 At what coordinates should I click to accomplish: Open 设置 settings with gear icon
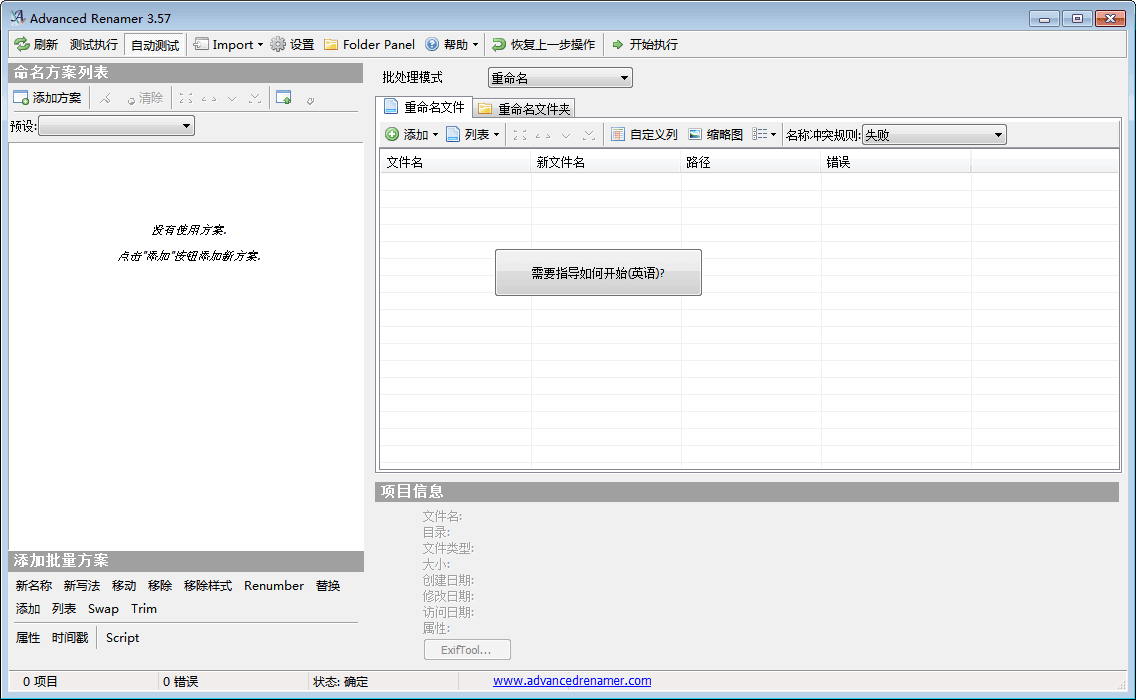(x=278, y=45)
